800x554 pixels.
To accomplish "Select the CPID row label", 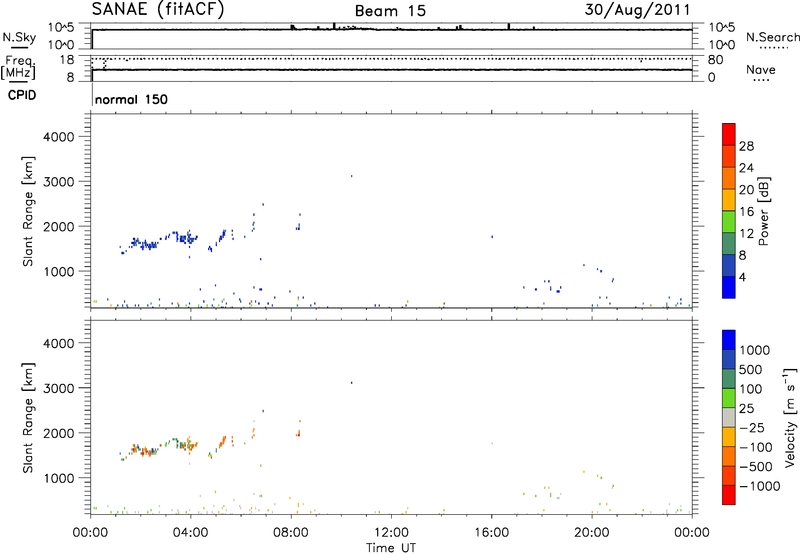I will 22,95.
